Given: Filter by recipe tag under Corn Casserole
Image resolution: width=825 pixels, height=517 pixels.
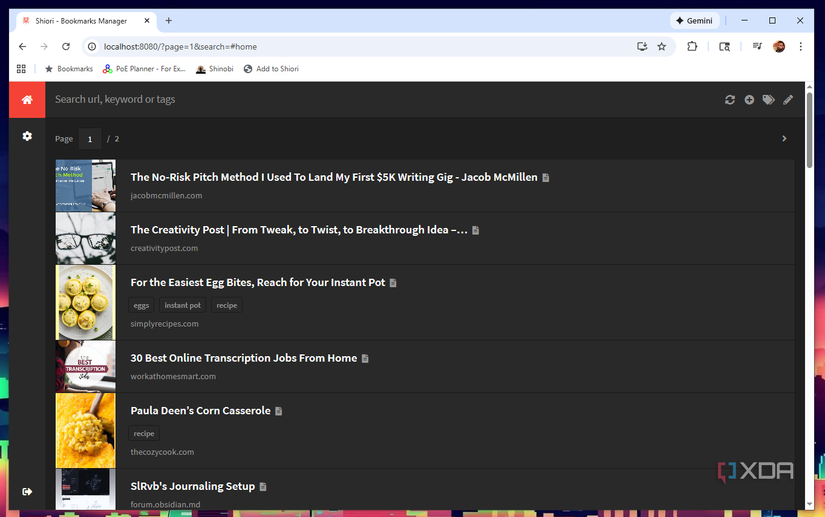Looking at the screenshot, I should [144, 433].
